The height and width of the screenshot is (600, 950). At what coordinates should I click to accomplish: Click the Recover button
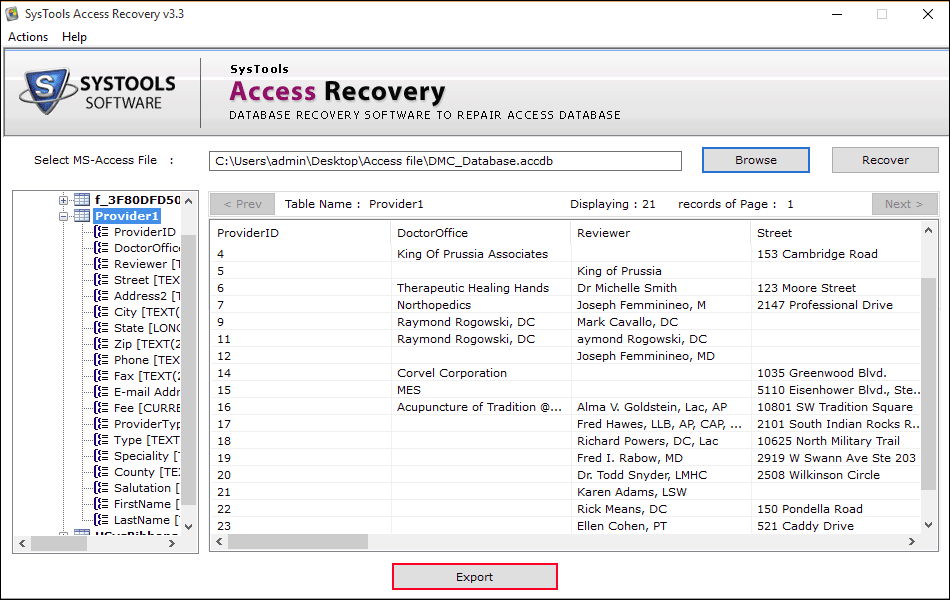(x=885, y=160)
